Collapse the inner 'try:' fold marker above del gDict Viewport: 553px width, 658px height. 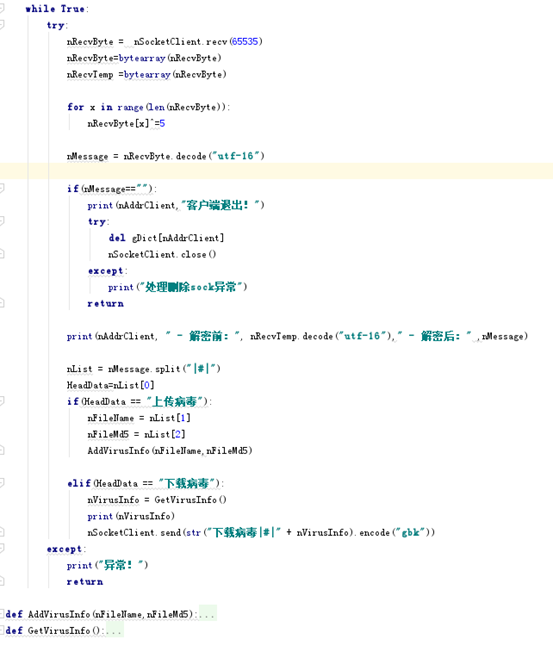2,221
